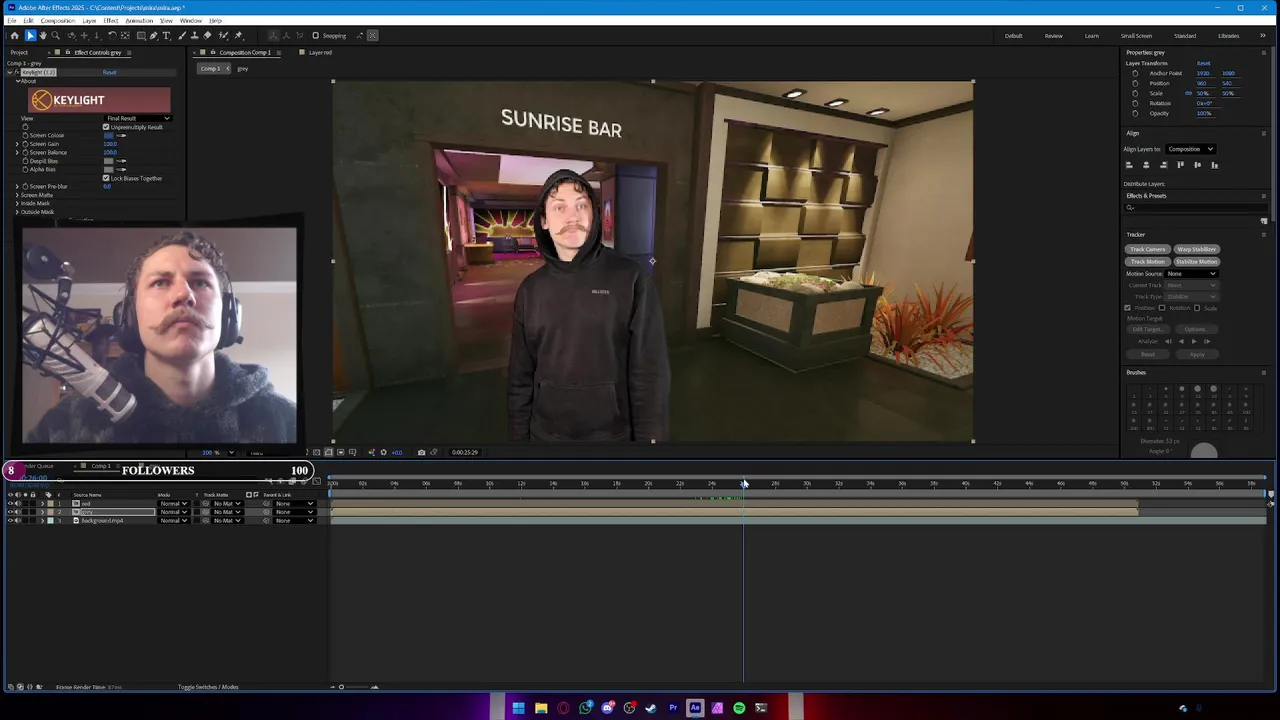Click the Alpha Bias colour swatch
1280x720 pixels.
[x=109, y=169]
